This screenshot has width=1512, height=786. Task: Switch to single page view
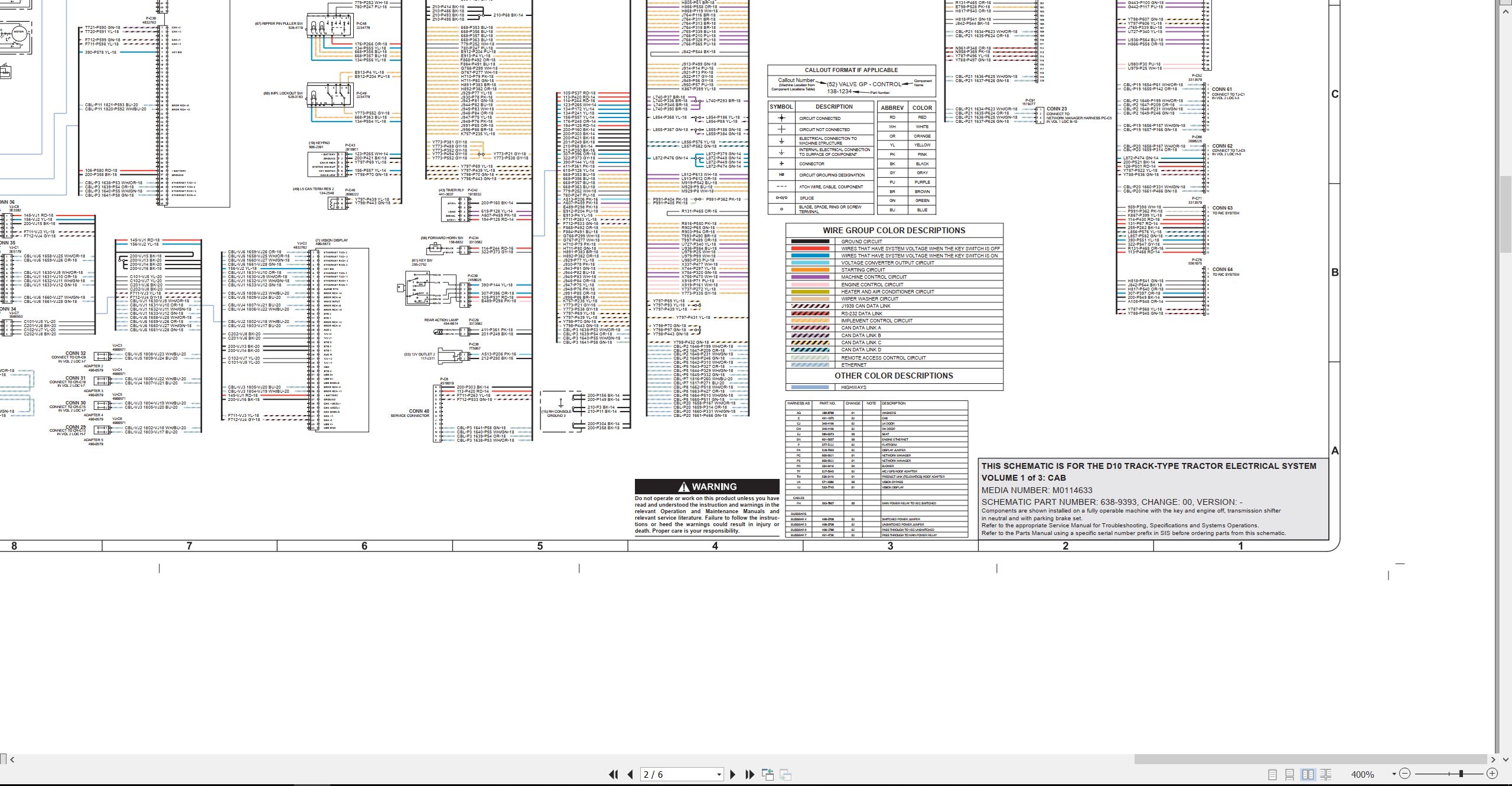tap(1272, 774)
